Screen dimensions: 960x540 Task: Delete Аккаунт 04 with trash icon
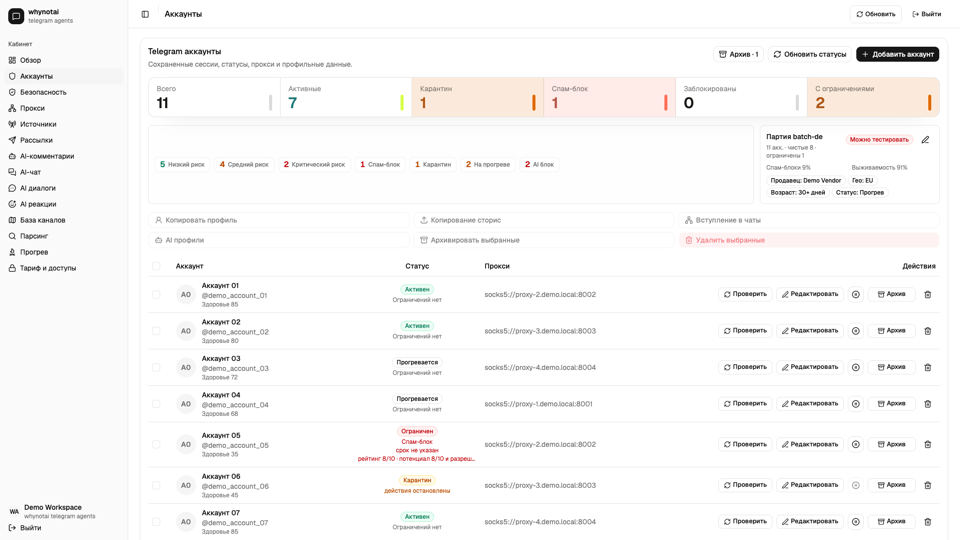(x=928, y=403)
